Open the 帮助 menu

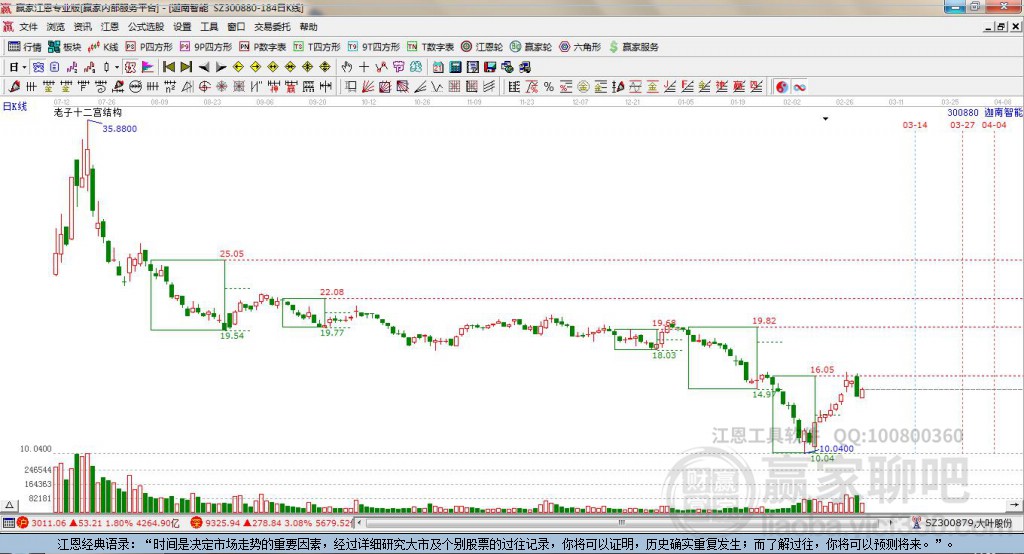coord(308,27)
